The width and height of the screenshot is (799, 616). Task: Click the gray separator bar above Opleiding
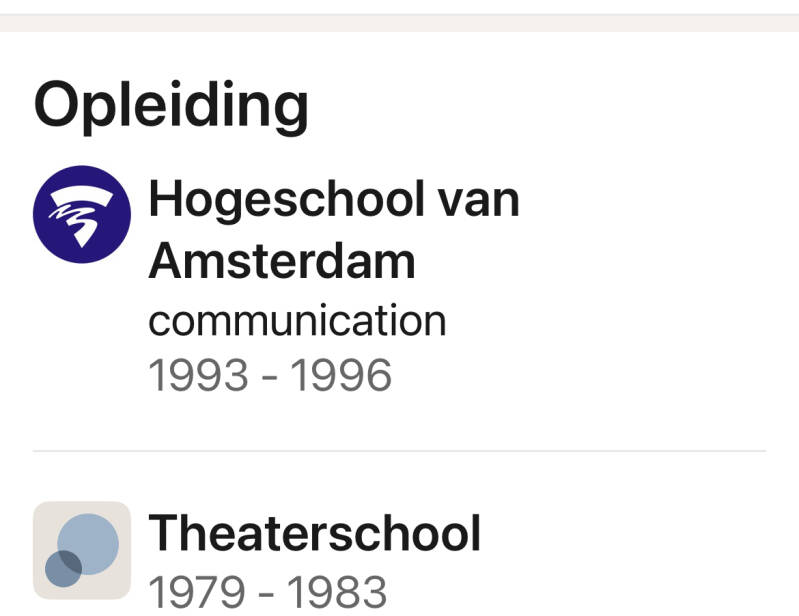[399, 23]
